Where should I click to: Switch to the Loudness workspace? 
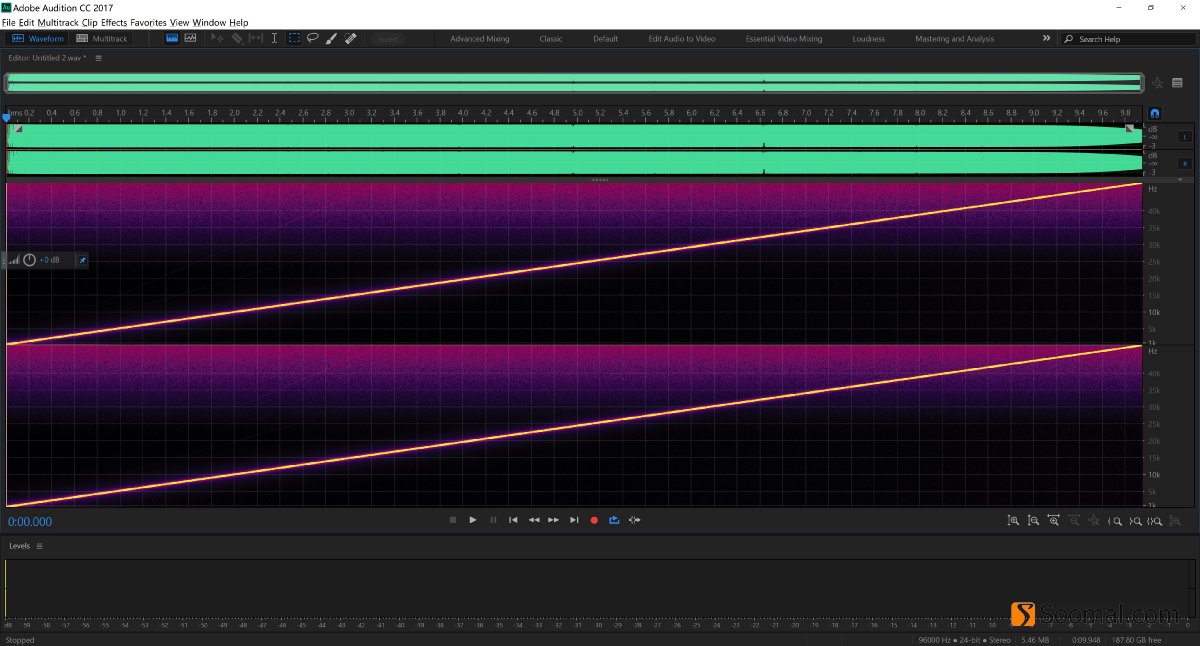click(868, 38)
